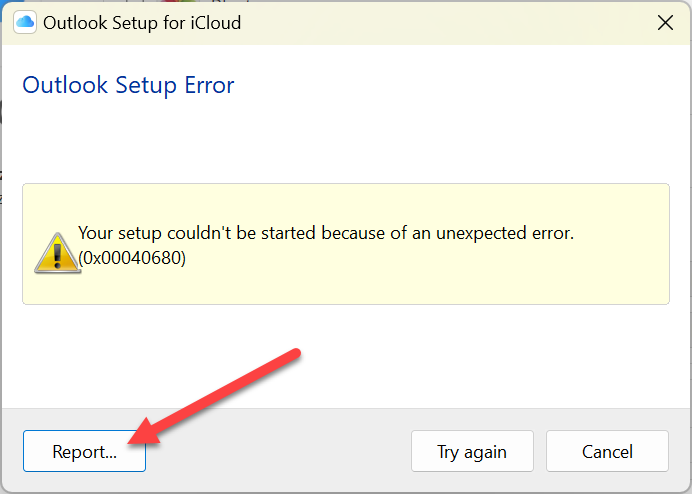Click the error code (0x00040680) text

132,258
